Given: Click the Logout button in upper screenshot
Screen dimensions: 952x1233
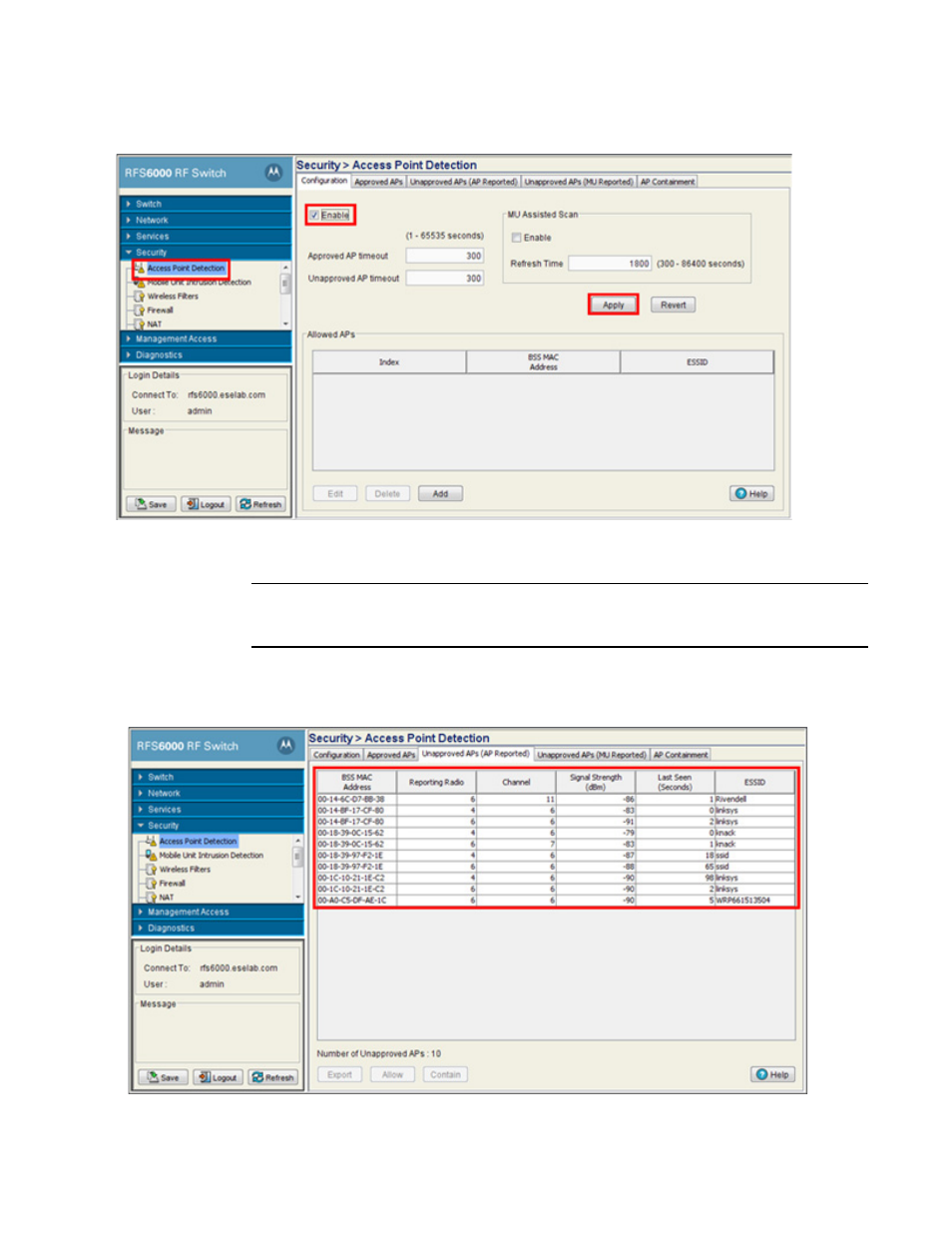Looking at the screenshot, I should pyautogui.click(x=206, y=504).
